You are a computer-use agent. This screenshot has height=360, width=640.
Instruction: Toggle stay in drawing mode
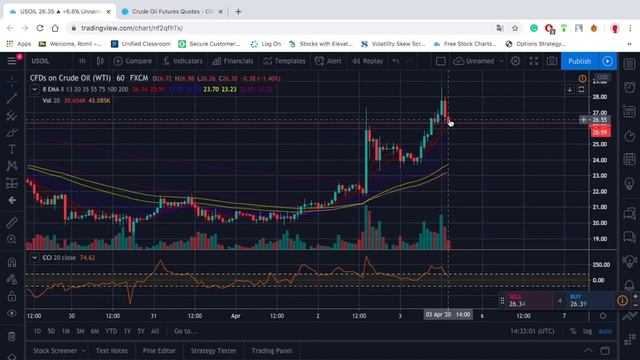[12, 279]
